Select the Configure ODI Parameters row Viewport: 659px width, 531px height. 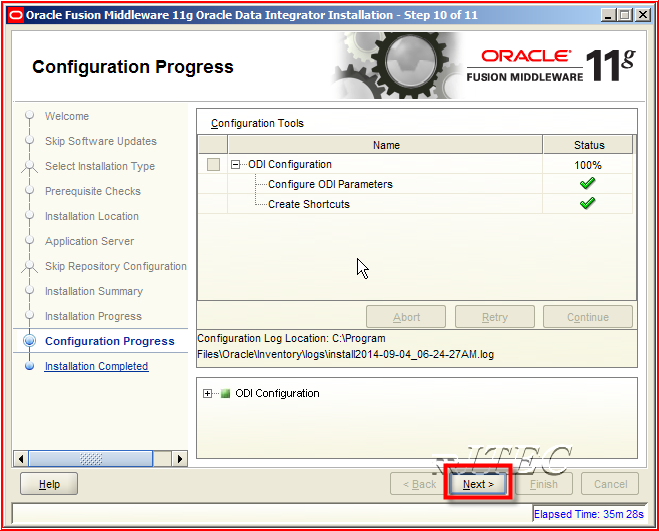pos(415,184)
